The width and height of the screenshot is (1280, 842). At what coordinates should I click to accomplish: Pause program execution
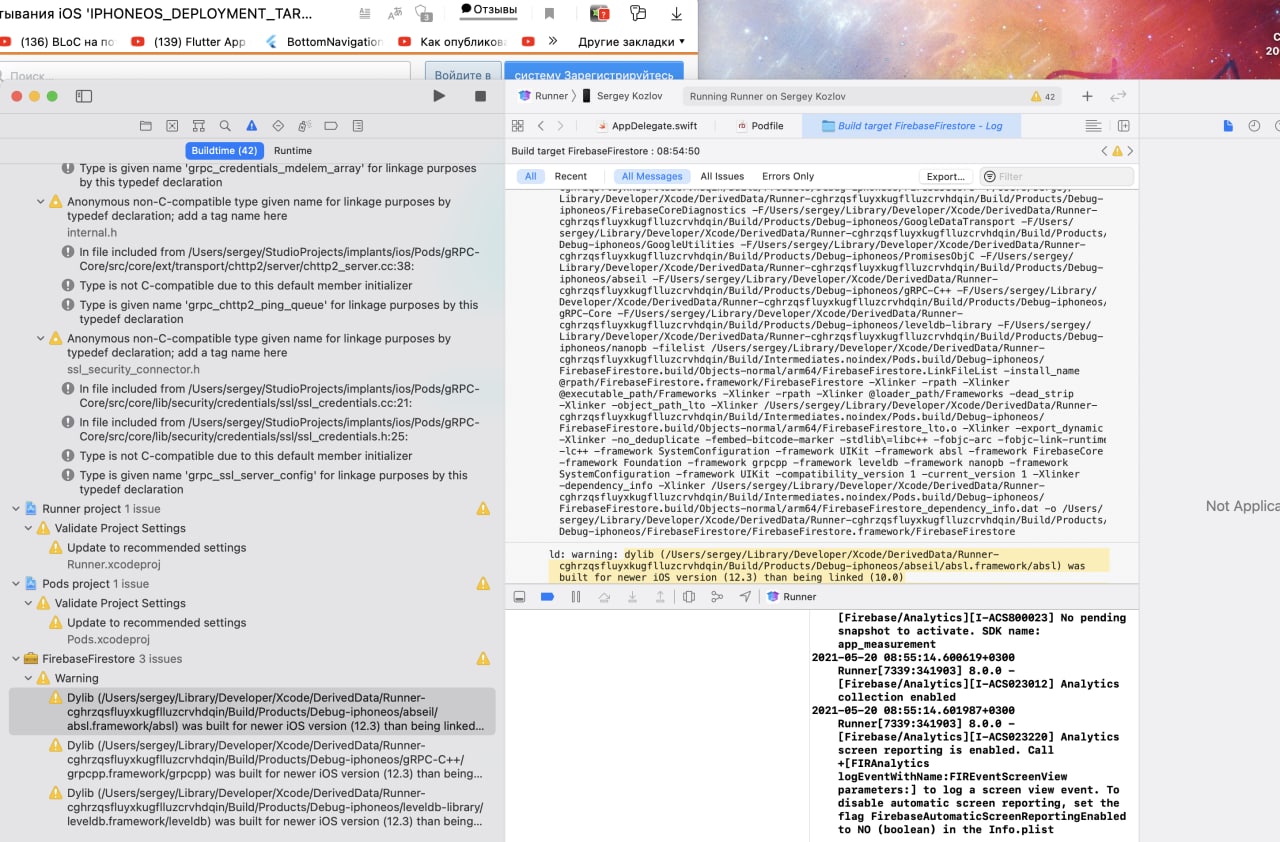click(x=575, y=597)
